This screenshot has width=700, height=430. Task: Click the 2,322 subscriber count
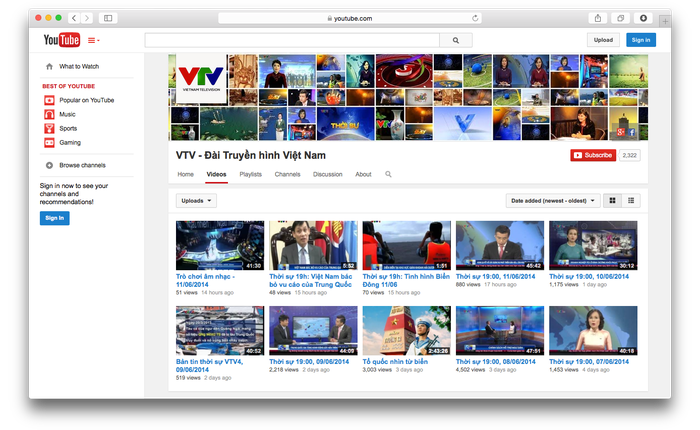point(629,155)
